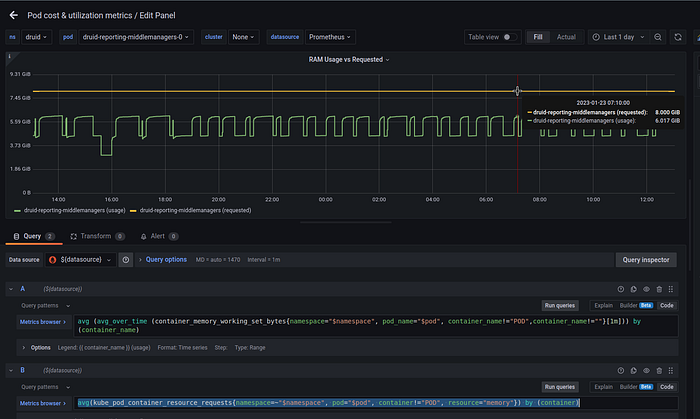700x419 pixels.
Task: Open the Last 1 day time picker
Action: click(618, 37)
